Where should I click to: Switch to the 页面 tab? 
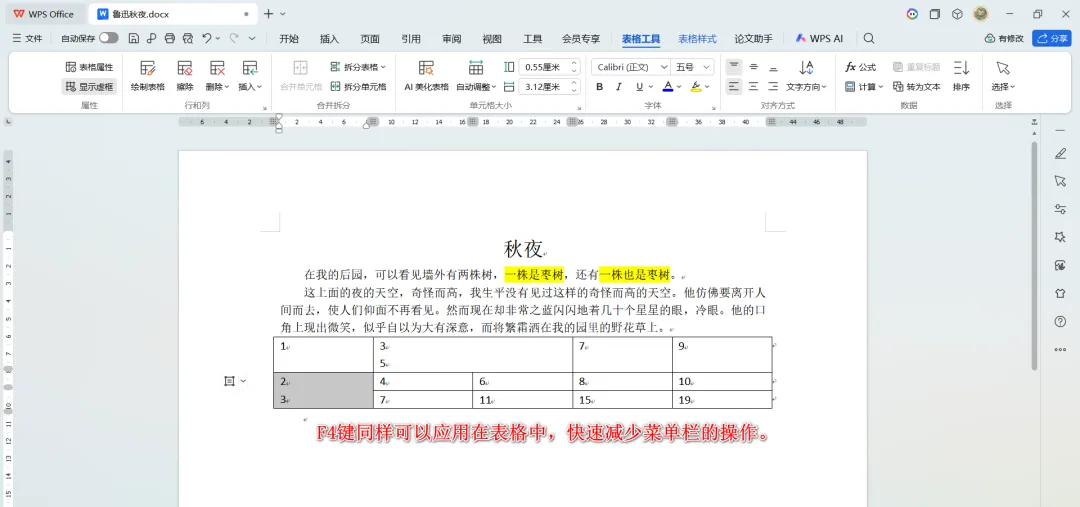pyautogui.click(x=370, y=39)
